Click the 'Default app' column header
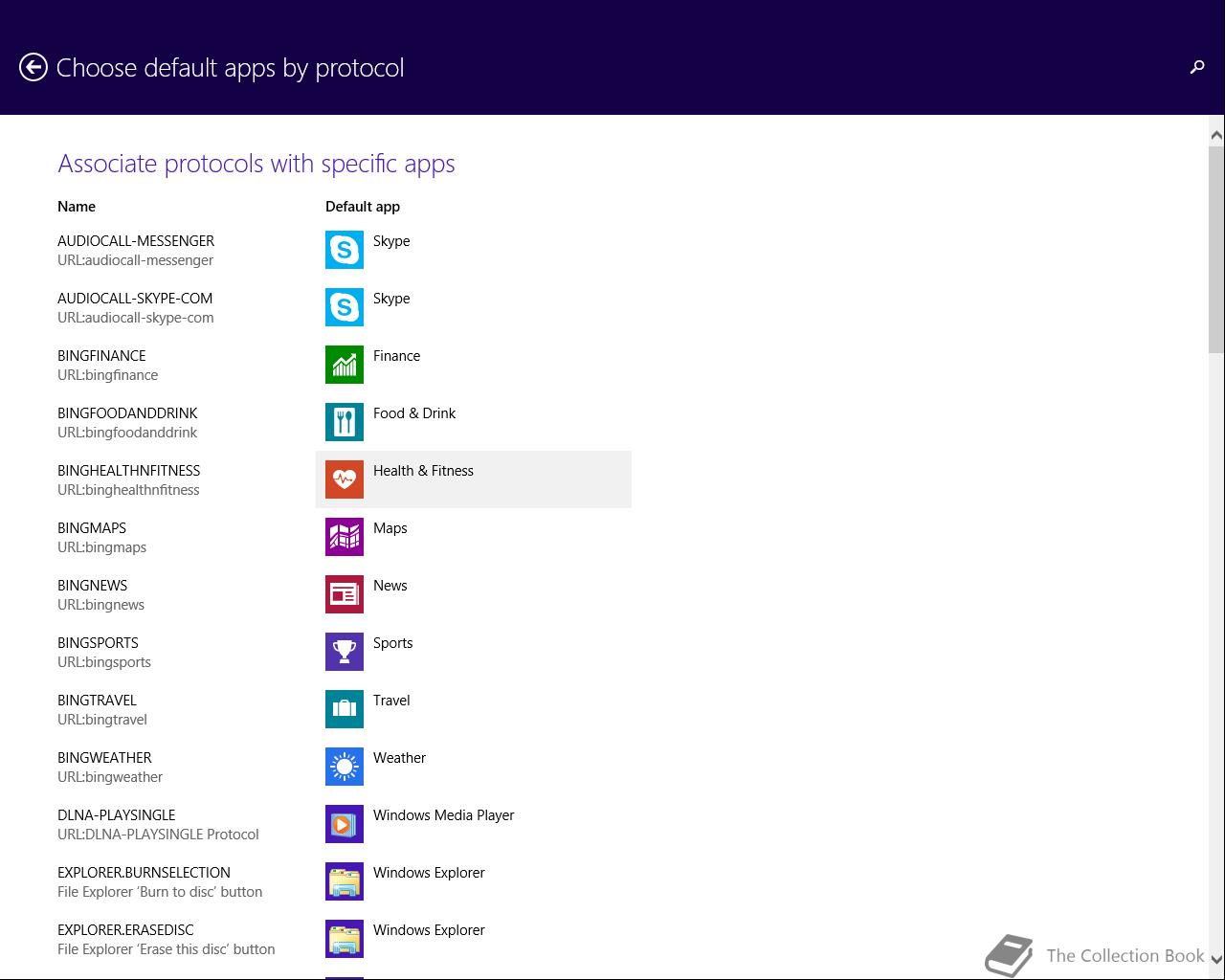Screen dimensions: 1225x980 363,207
